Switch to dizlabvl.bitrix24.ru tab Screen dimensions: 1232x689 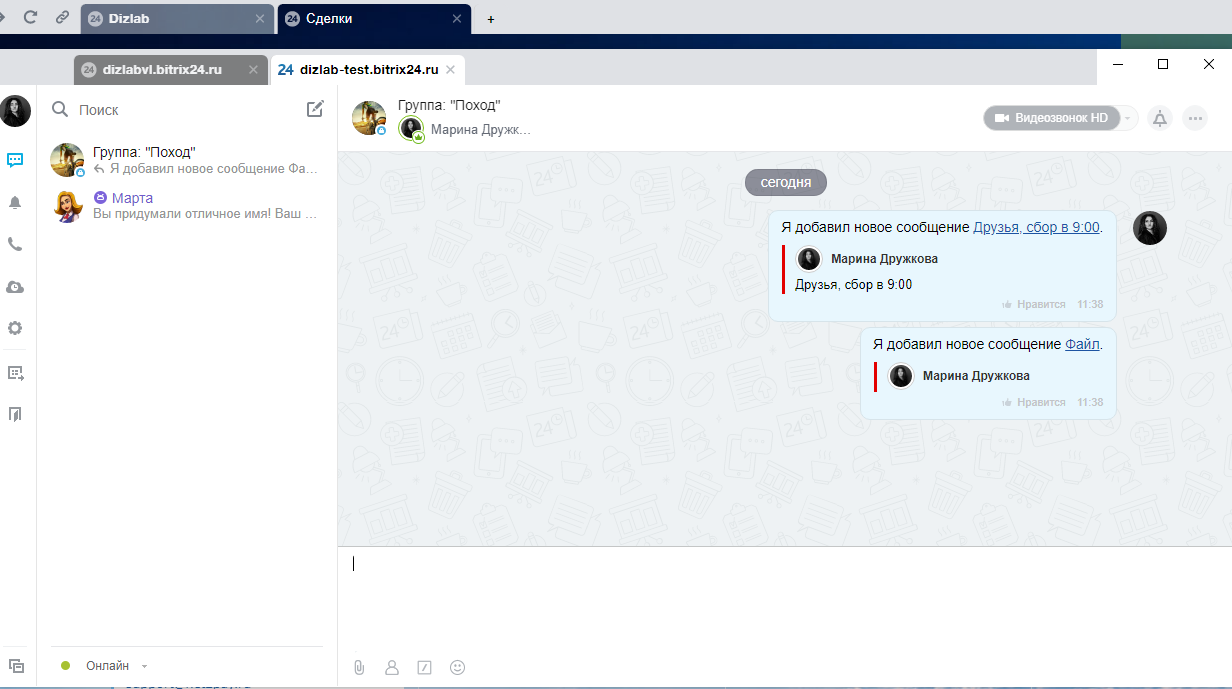click(171, 70)
